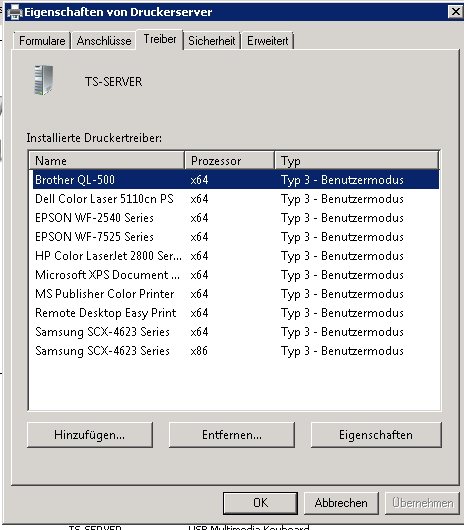The height and width of the screenshot is (530, 464).
Task: Select EPSON WF-7525 Series driver
Action: pyautogui.click(x=236, y=237)
